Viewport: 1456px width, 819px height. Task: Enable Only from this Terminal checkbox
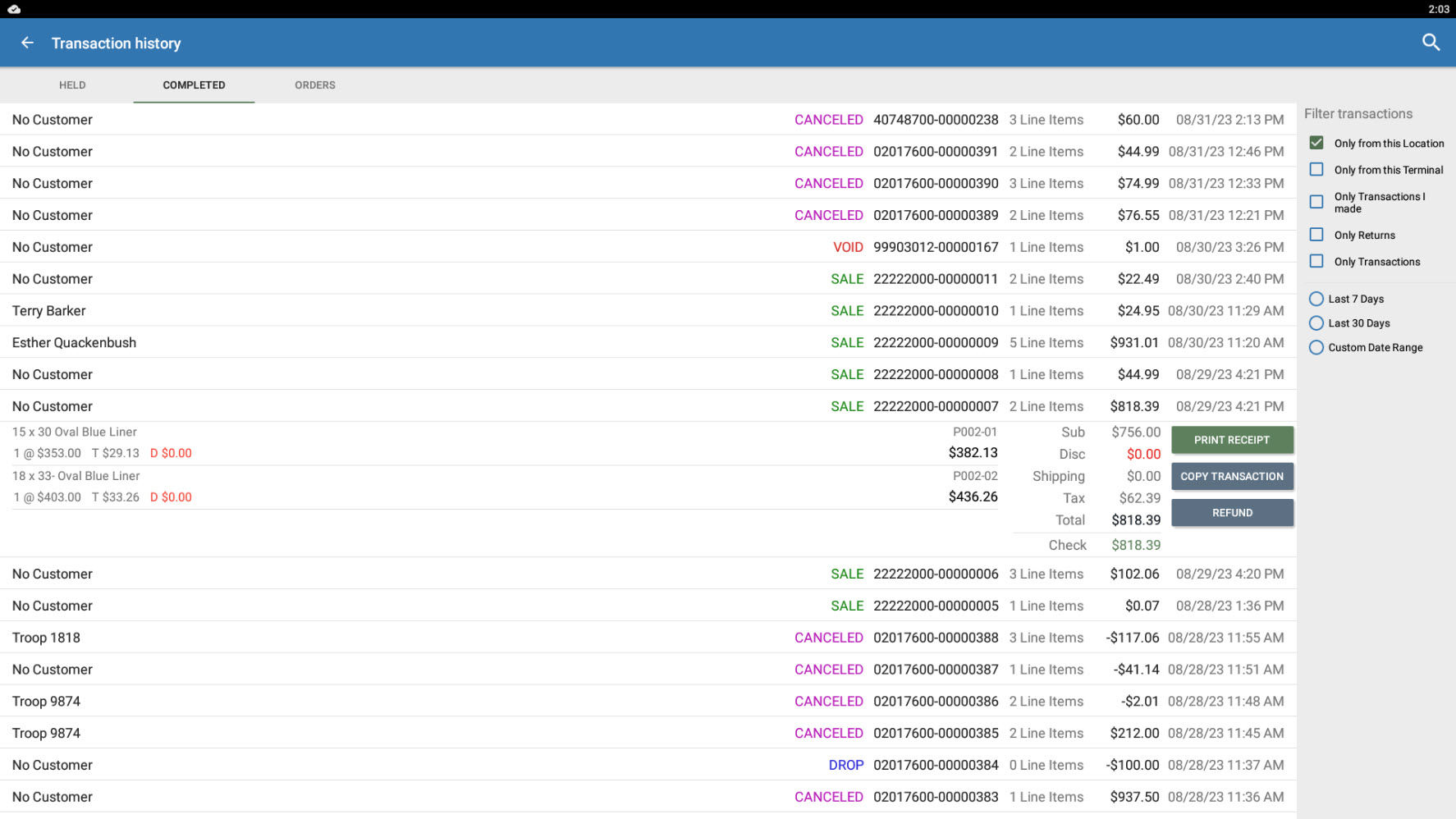1316,170
